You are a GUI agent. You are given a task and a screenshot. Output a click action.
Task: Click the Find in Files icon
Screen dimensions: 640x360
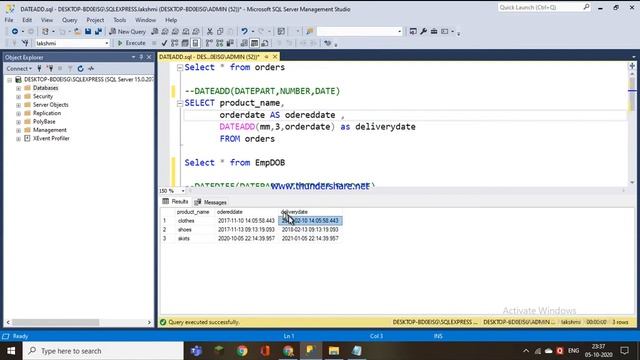309,31
